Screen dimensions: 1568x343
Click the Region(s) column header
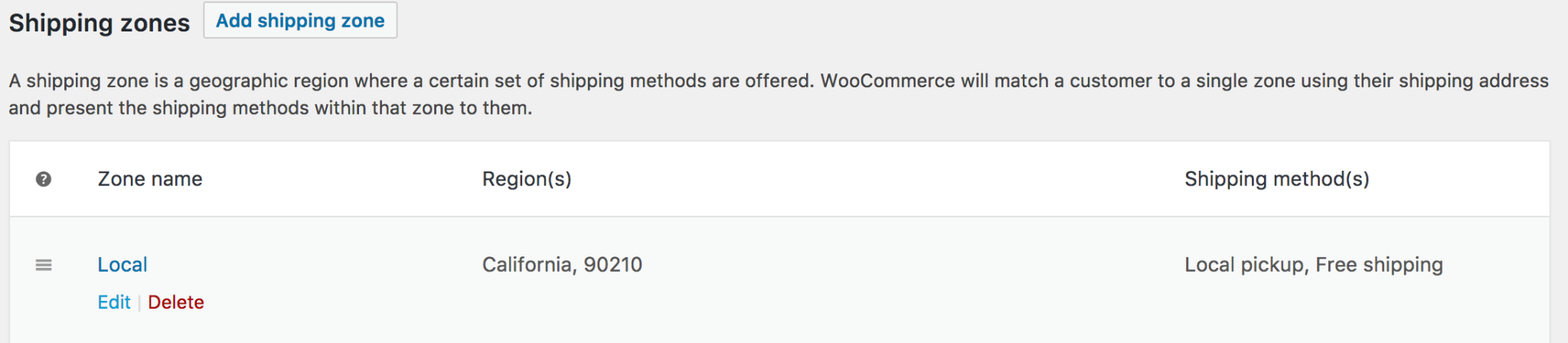pos(527,179)
